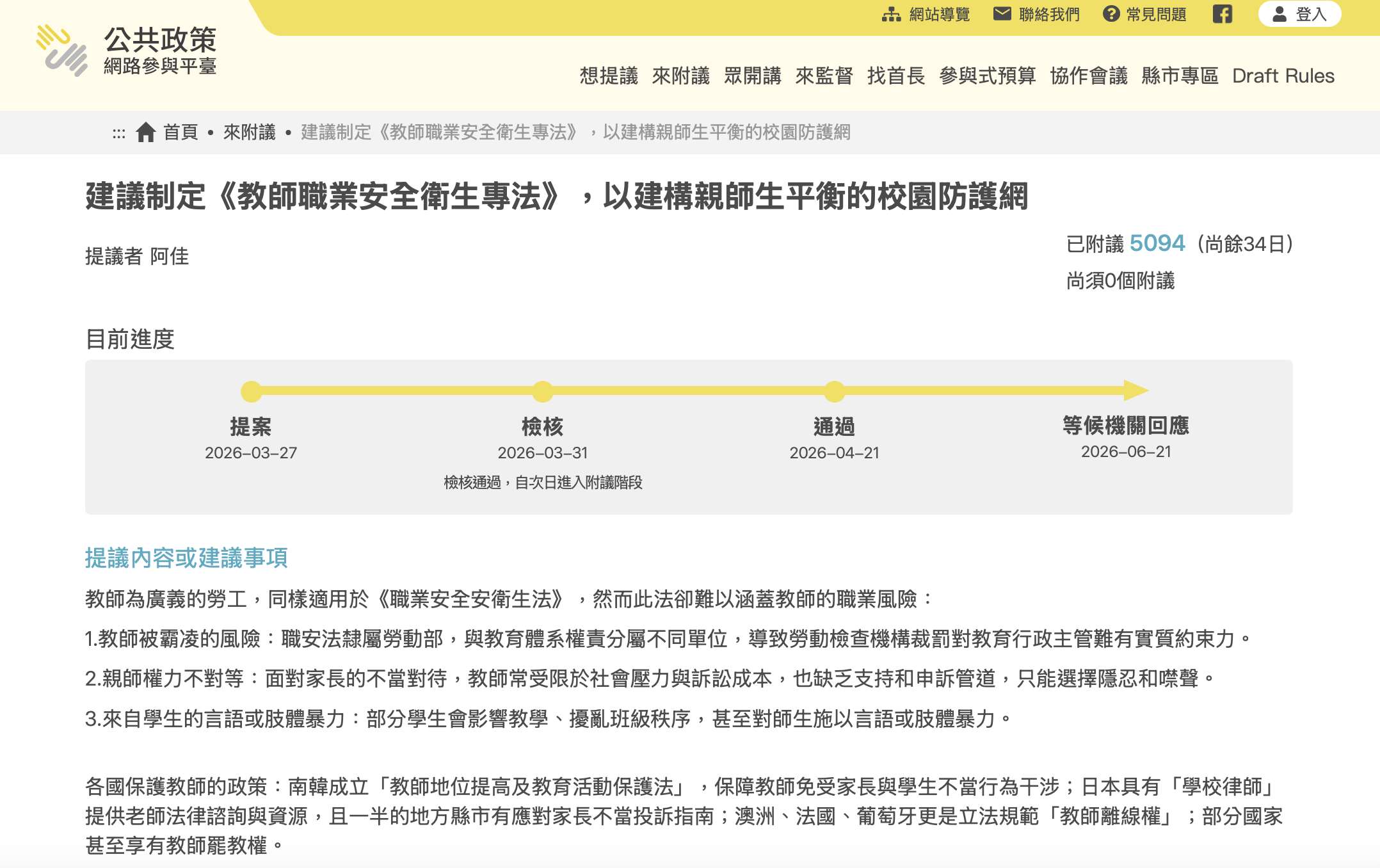Click the 公共政策網路參與平臺 logo
Viewport: 1380px width, 868px height.
coord(126,51)
